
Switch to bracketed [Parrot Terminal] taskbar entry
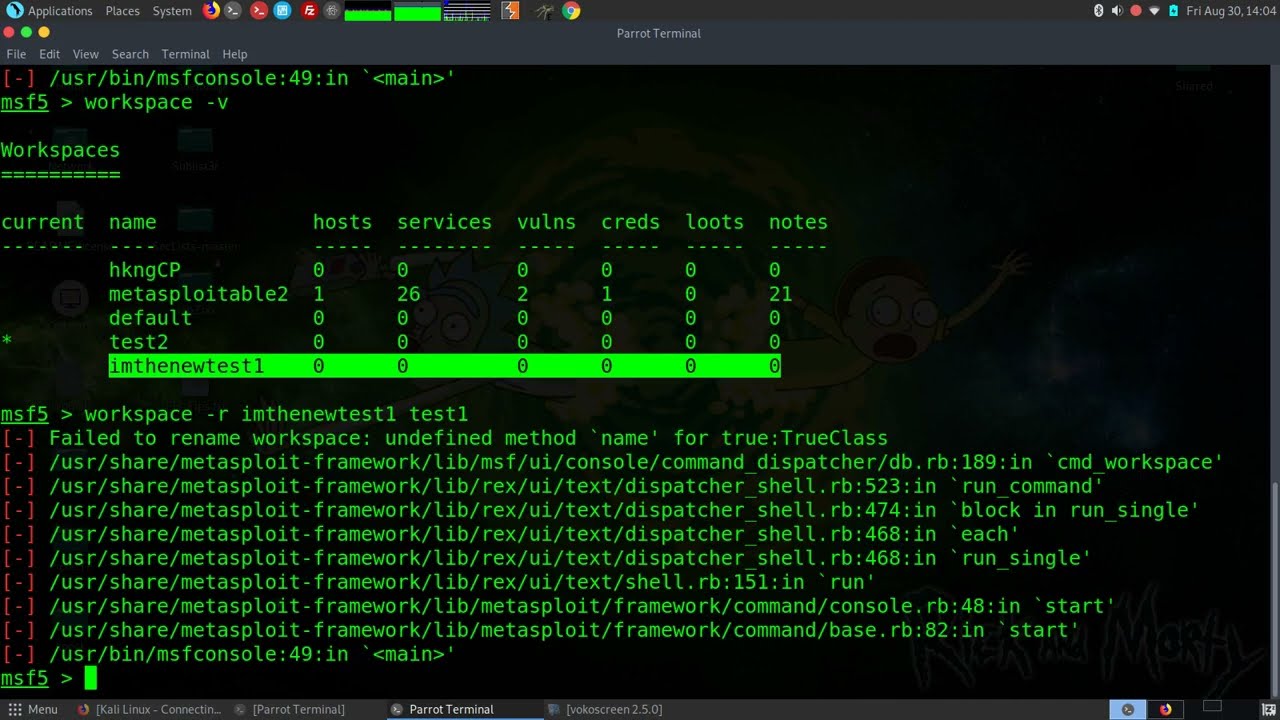[x=290, y=709]
